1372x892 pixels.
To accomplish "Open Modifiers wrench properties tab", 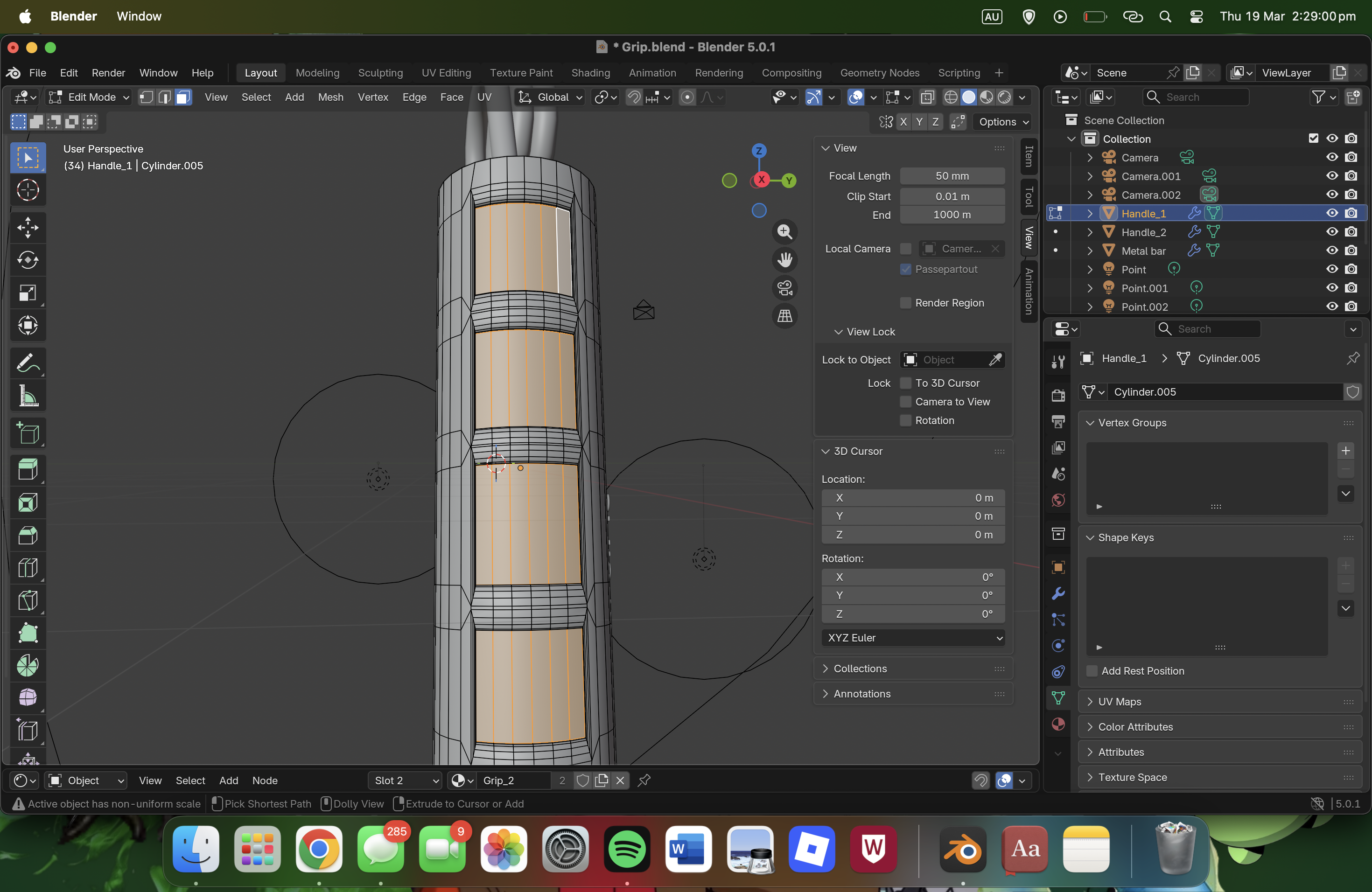I will (x=1058, y=593).
